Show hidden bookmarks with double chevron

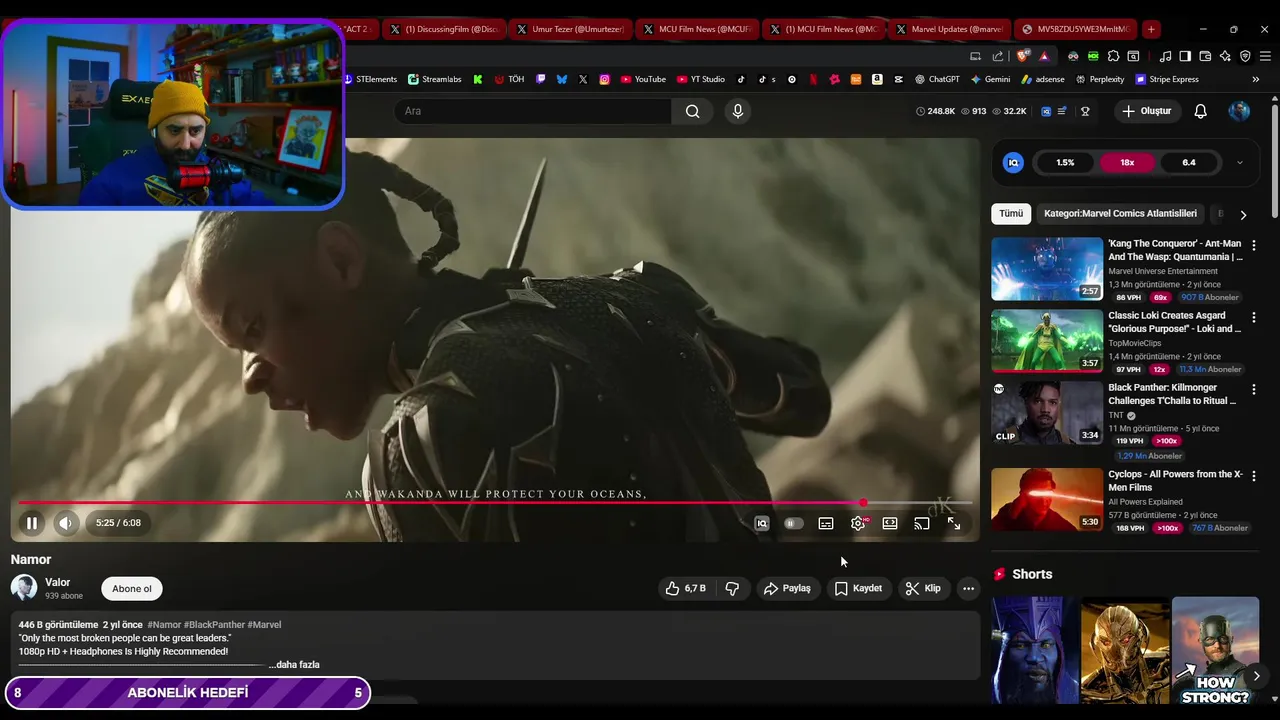[1256, 79]
